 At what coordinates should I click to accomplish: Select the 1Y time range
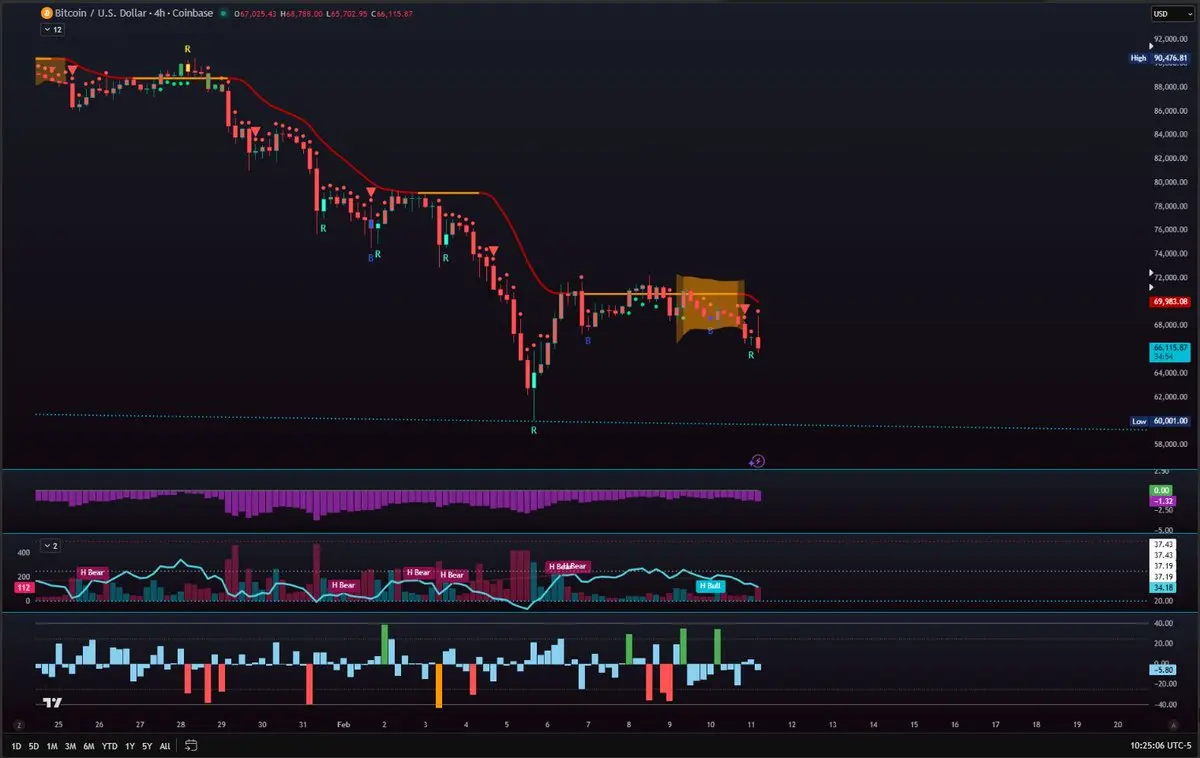(128, 745)
